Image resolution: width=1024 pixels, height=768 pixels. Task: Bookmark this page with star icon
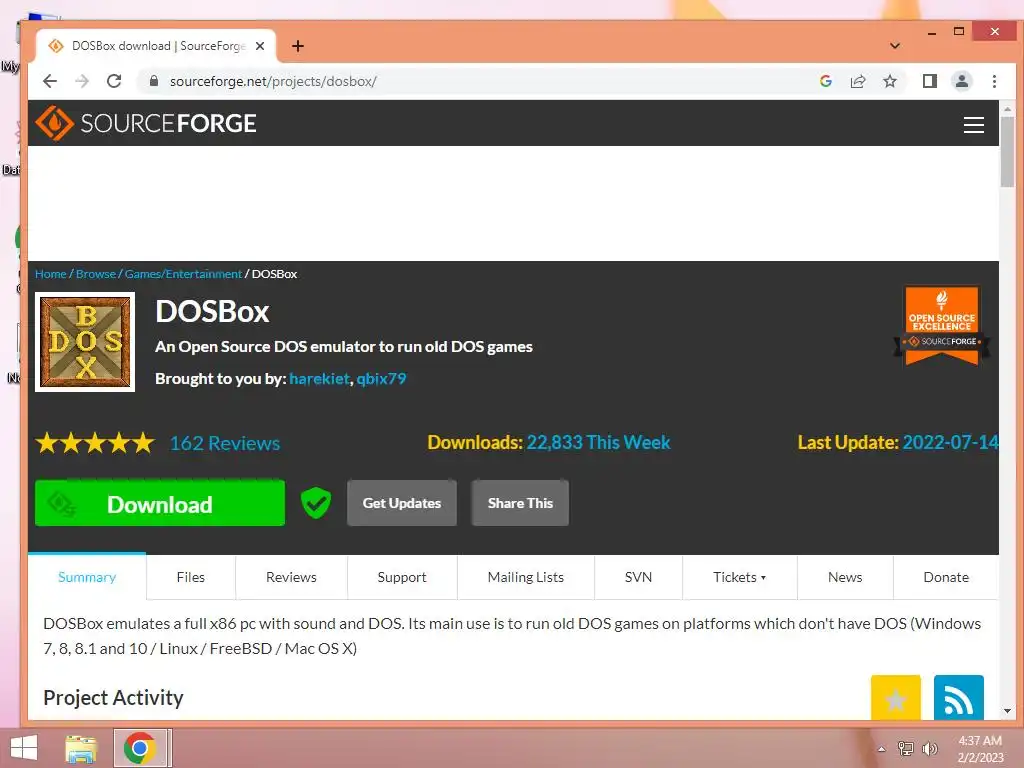pyautogui.click(x=889, y=81)
